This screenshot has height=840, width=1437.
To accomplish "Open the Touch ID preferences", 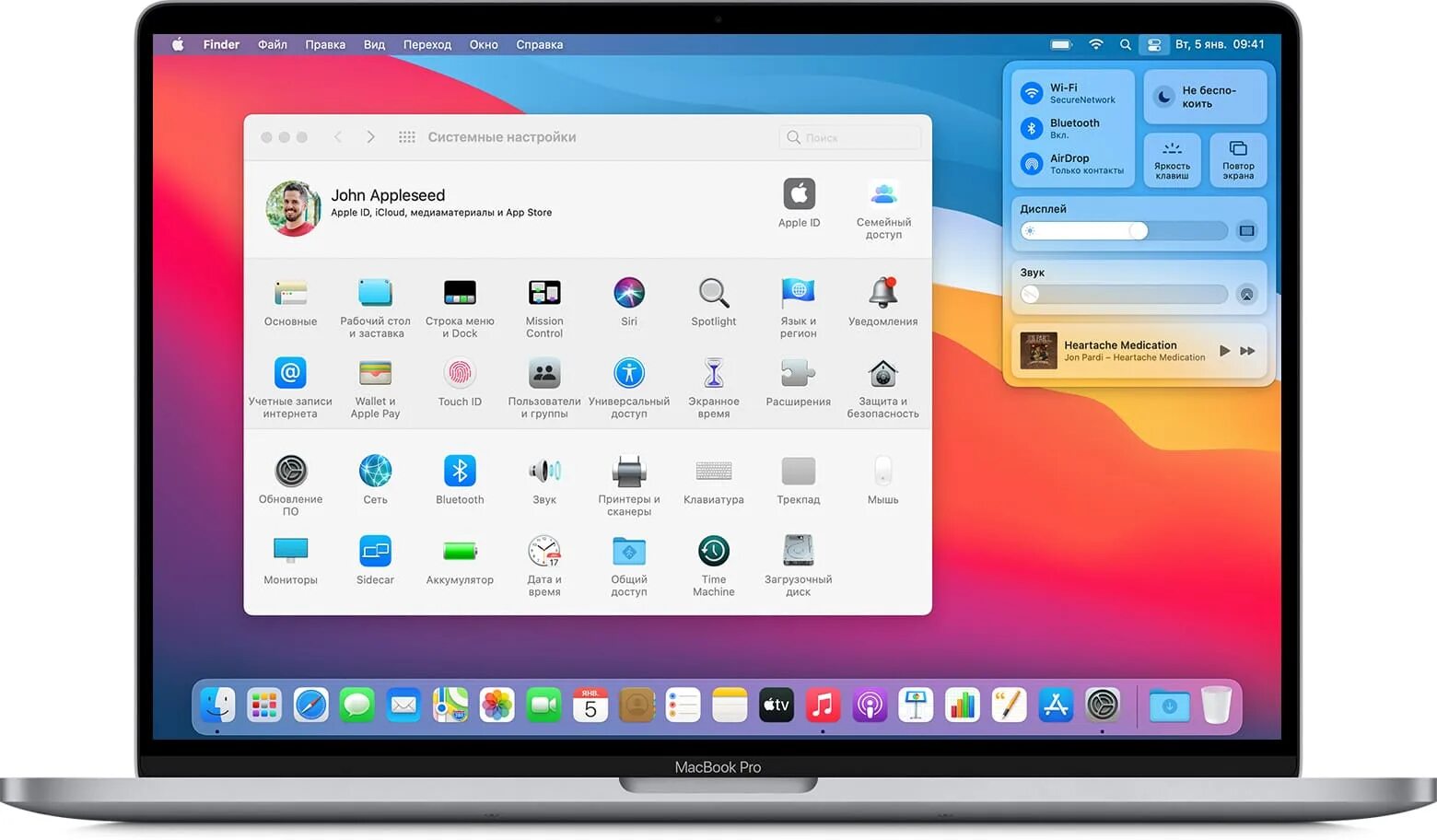I will [x=460, y=373].
